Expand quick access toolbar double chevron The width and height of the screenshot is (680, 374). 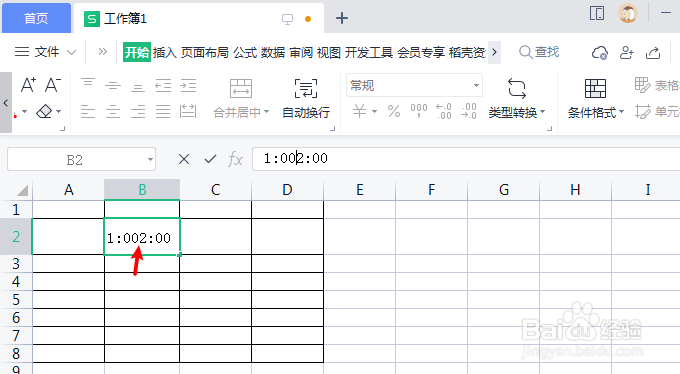(x=102, y=52)
